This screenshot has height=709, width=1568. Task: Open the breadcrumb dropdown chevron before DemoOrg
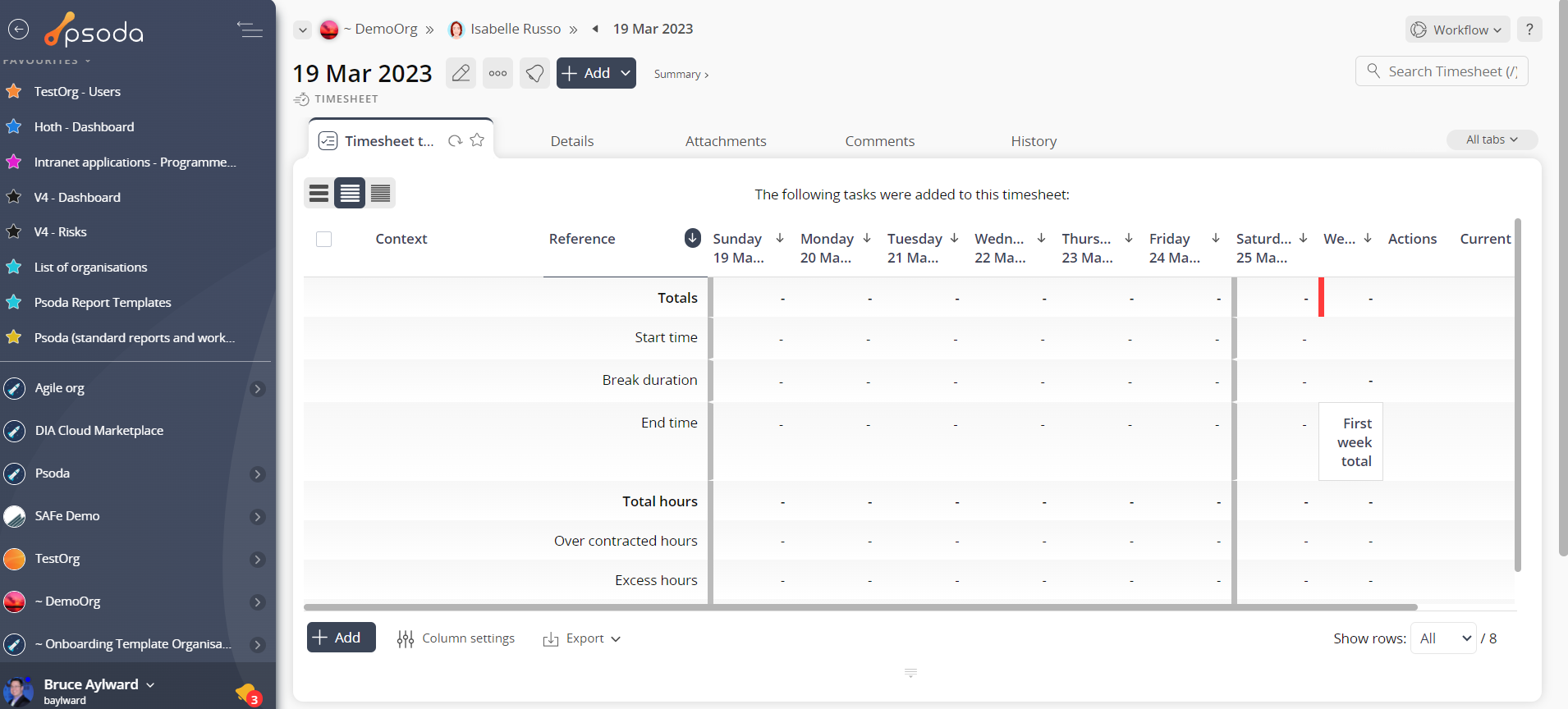pos(303,30)
